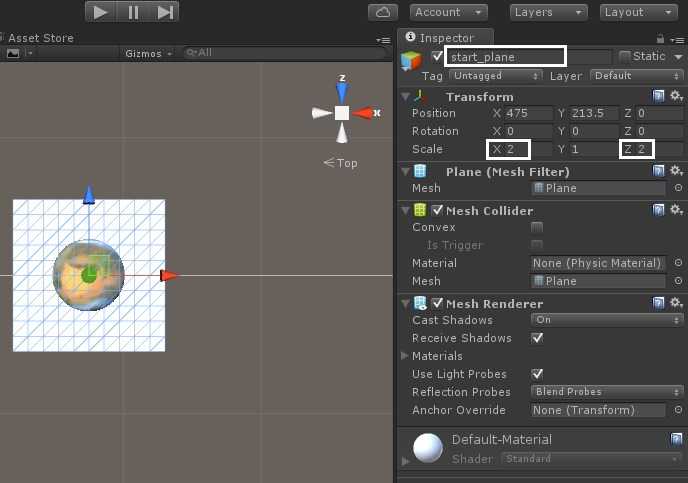Open the Cast Shadows dropdown
The image size is (688, 483).
pos(607,320)
